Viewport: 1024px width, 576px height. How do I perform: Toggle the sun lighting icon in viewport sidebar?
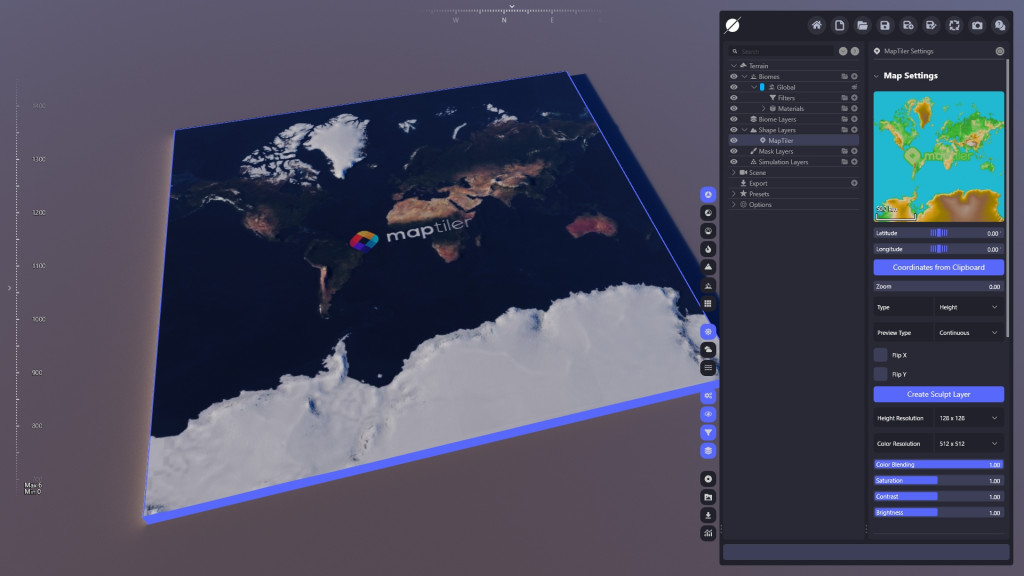click(708, 332)
